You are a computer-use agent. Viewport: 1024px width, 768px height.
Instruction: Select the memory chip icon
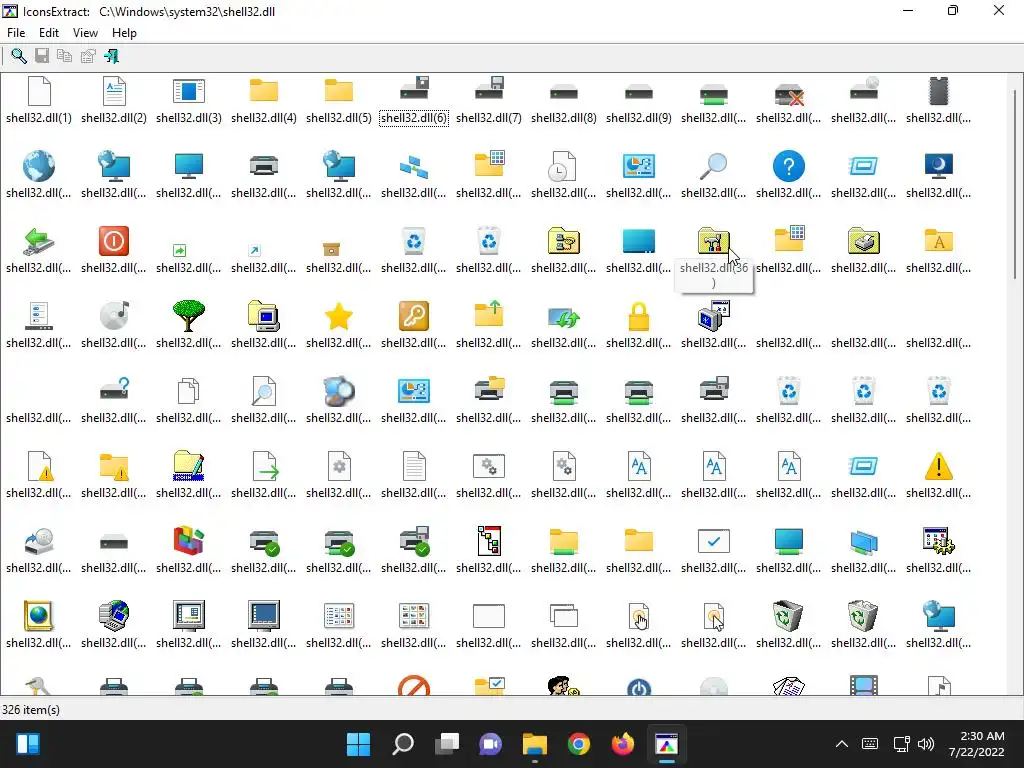click(x=938, y=91)
